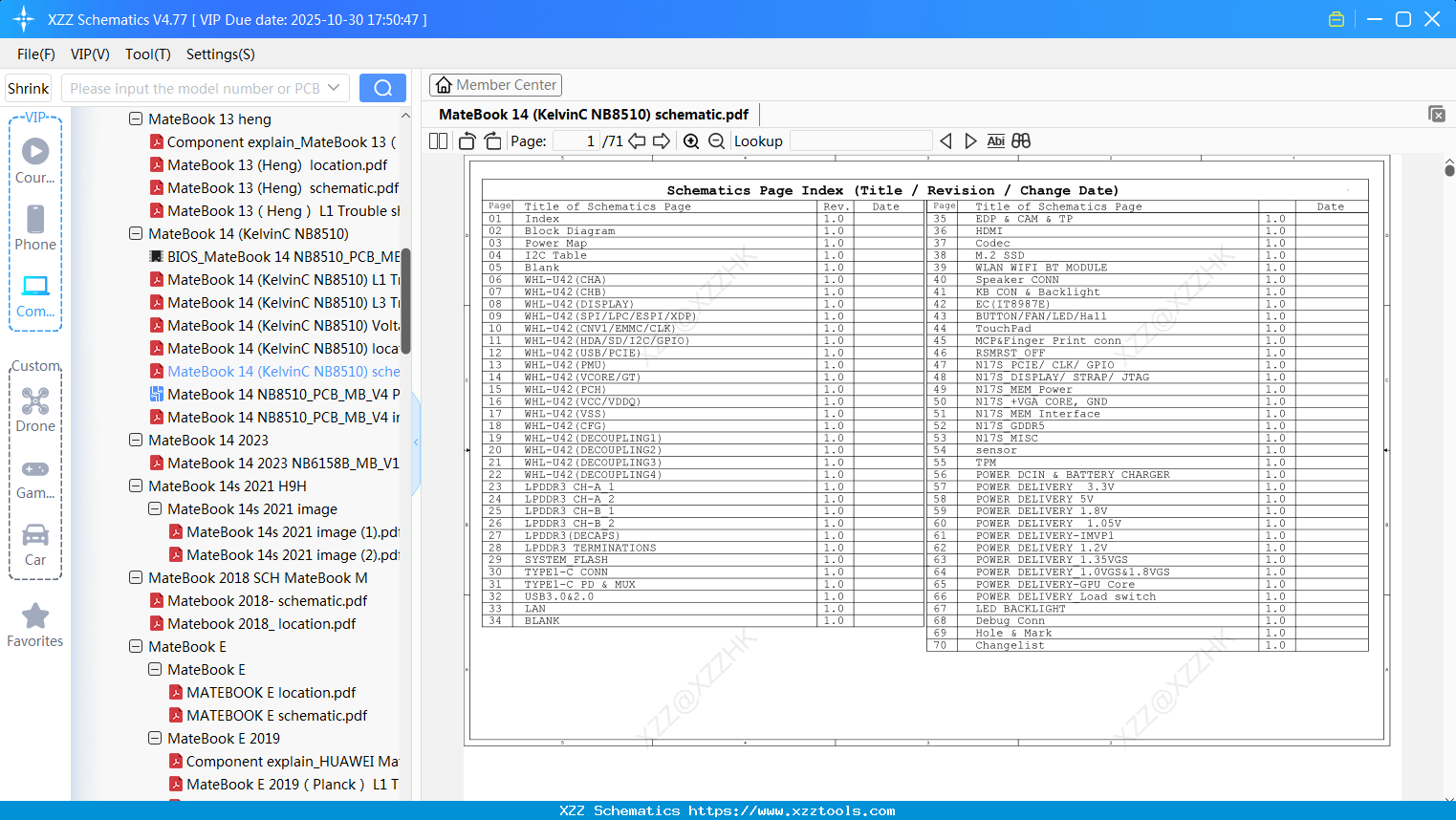Go to the next page with right arrow
This screenshot has width=1456, height=820.
pyautogui.click(x=662, y=141)
